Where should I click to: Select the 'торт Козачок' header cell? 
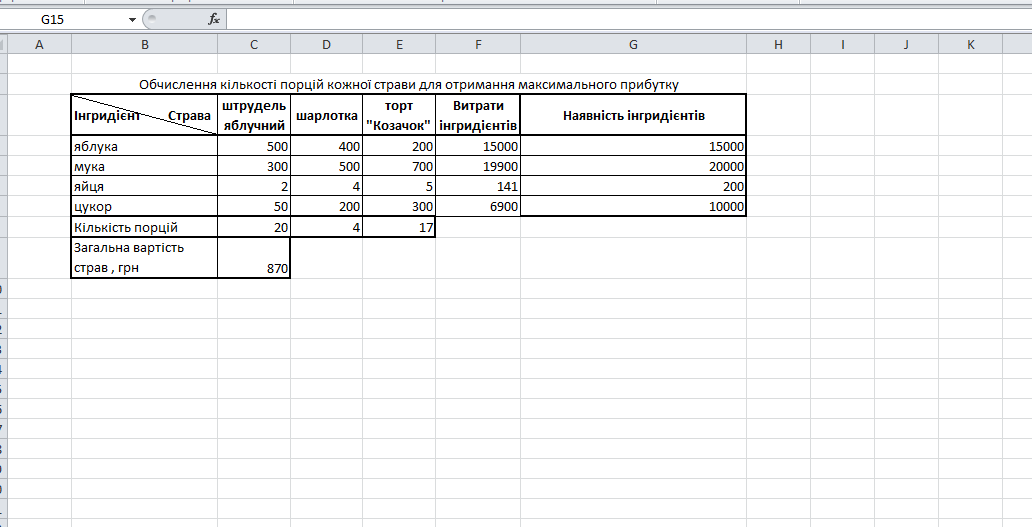(399, 115)
